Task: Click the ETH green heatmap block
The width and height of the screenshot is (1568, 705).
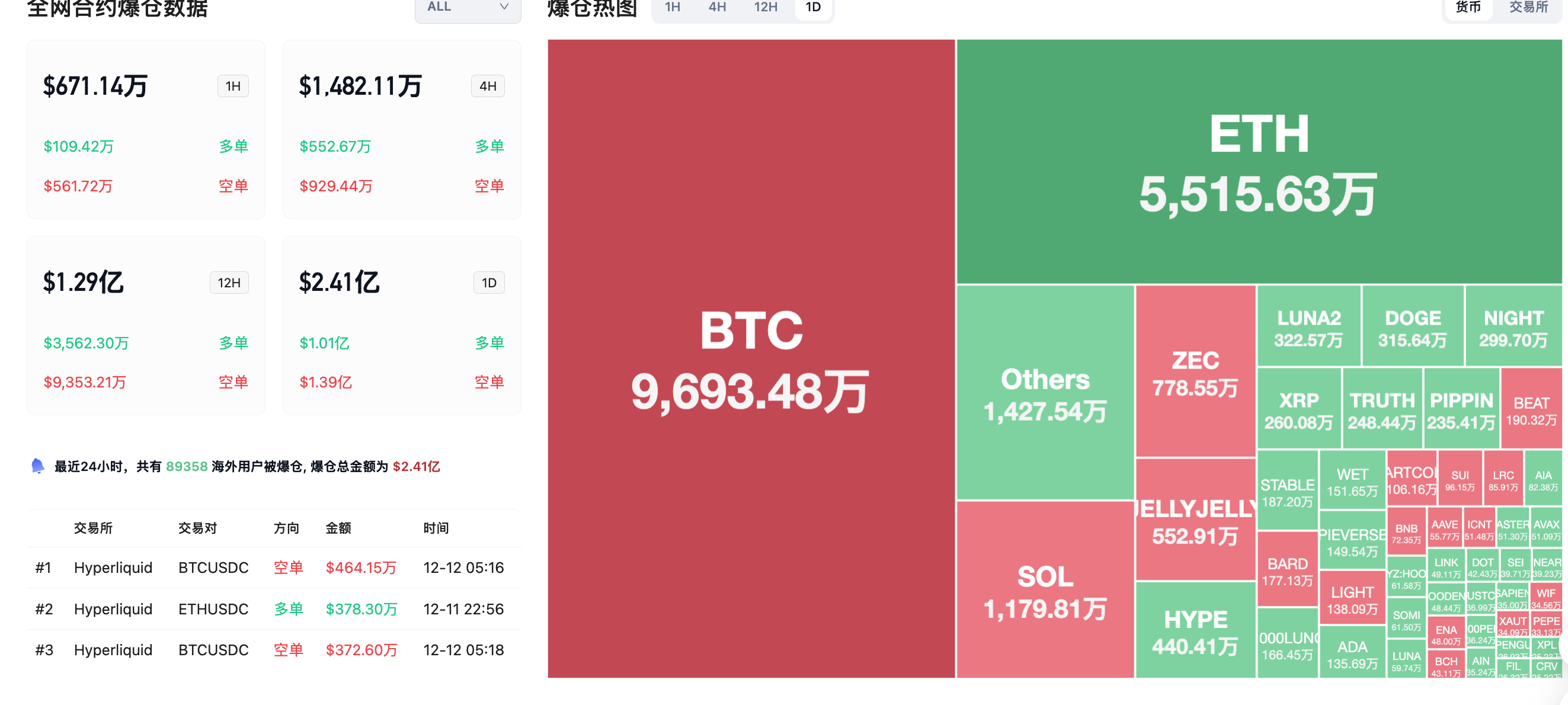Action: [1258, 161]
